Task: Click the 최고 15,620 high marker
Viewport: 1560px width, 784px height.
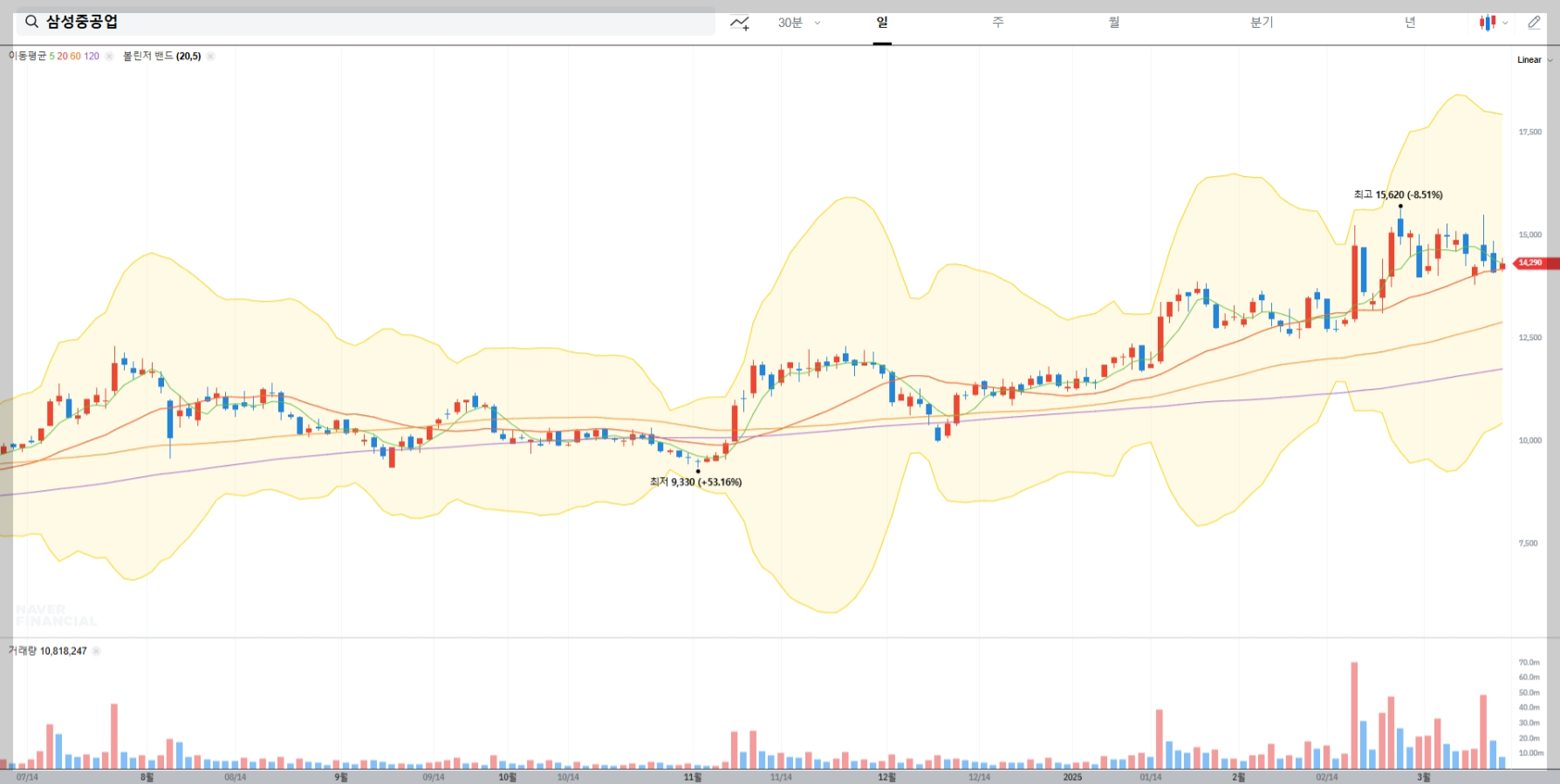Action: 1398,194
